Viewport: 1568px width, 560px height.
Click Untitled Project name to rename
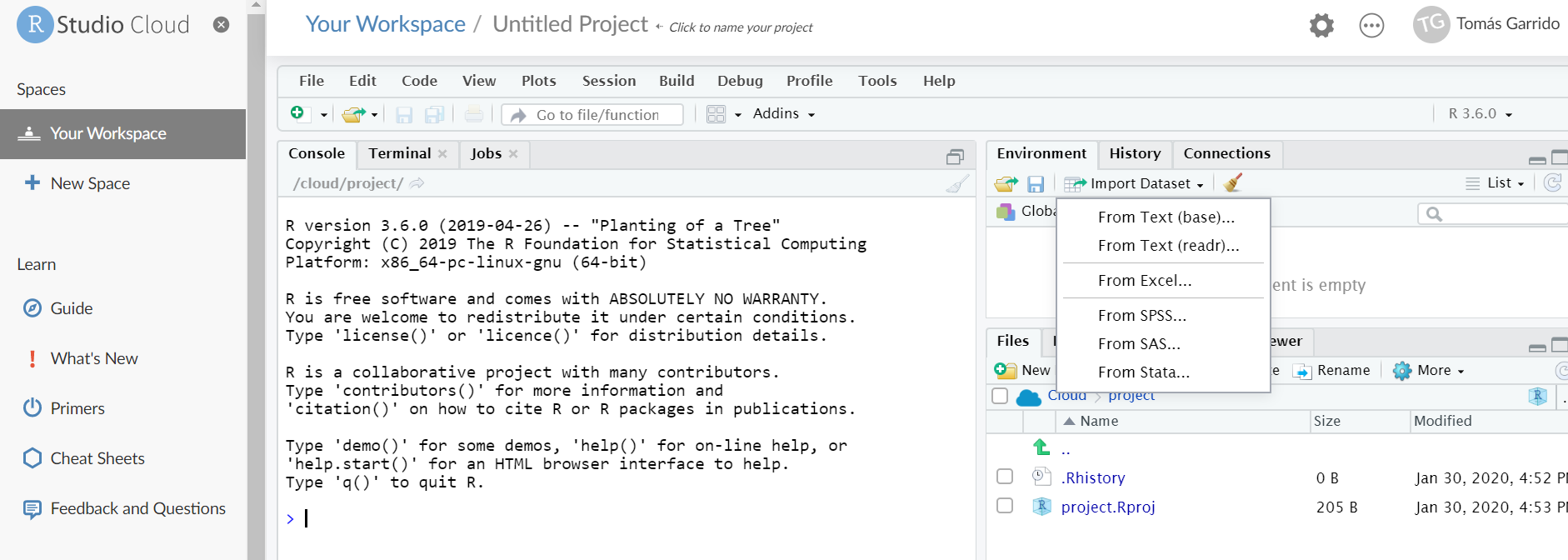(x=570, y=24)
